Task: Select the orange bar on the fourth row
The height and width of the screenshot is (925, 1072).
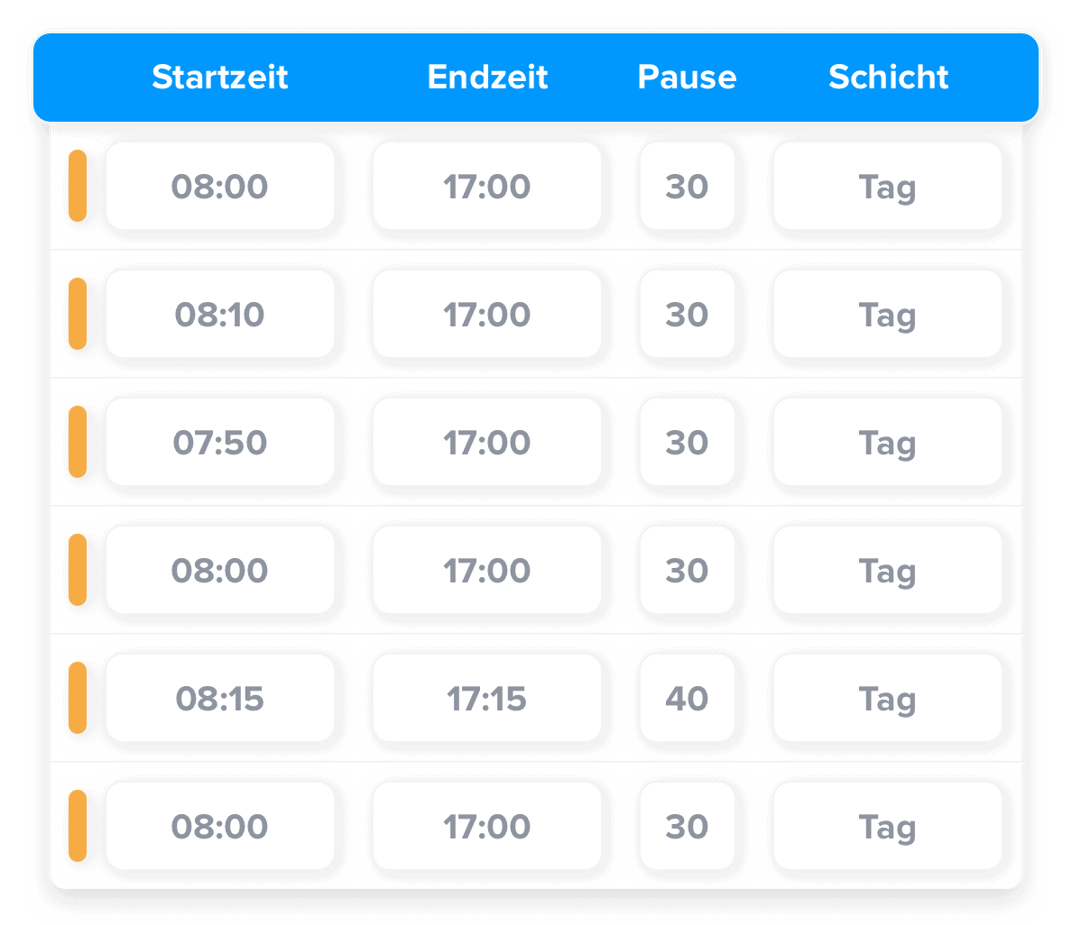Action: (x=80, y=570)
